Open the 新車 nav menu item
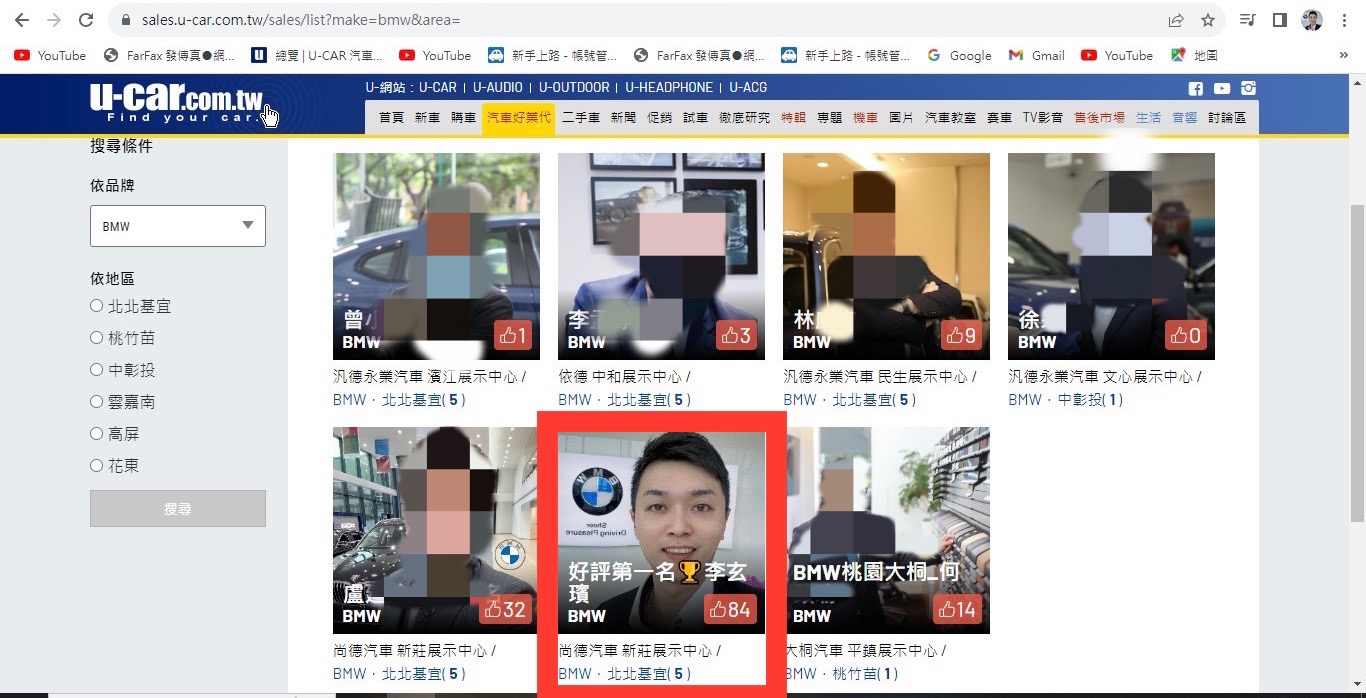The height and width of the screenshot is (698, 1366). pyautogui.click(x=427, y=118)
